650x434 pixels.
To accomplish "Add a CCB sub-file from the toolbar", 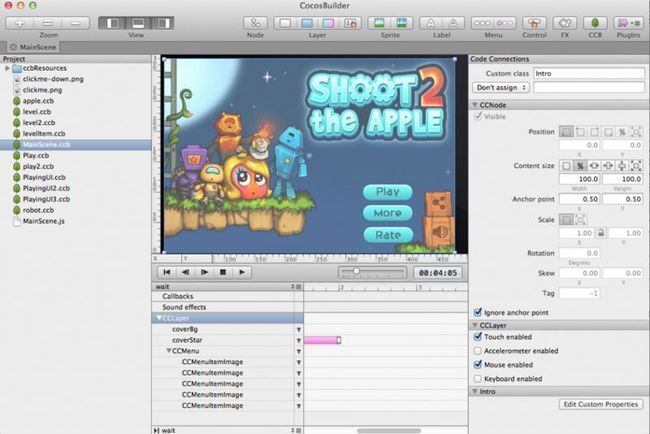I will point(595,23).
